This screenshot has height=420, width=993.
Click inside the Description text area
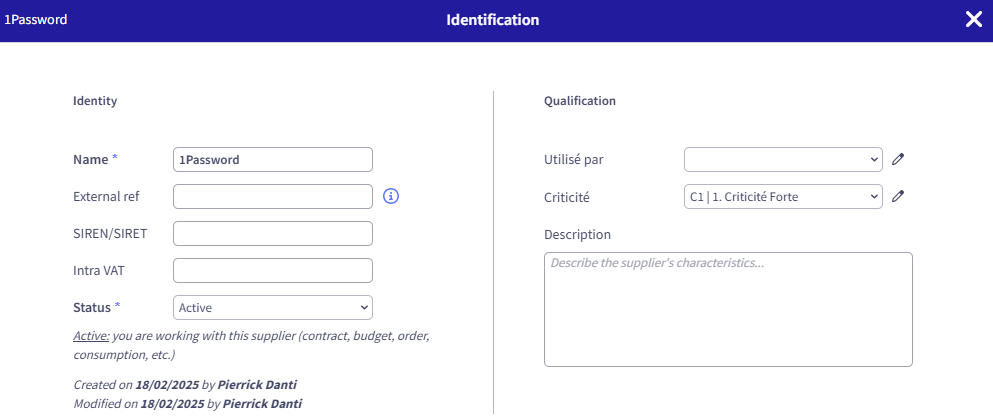[728, 309]
